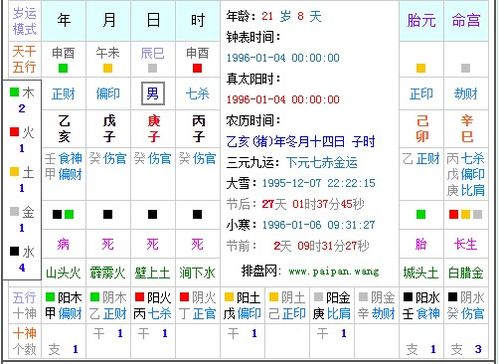Screen dimensions: 499x364
Task: Click the black square beside 阴水
Action: 453,297
